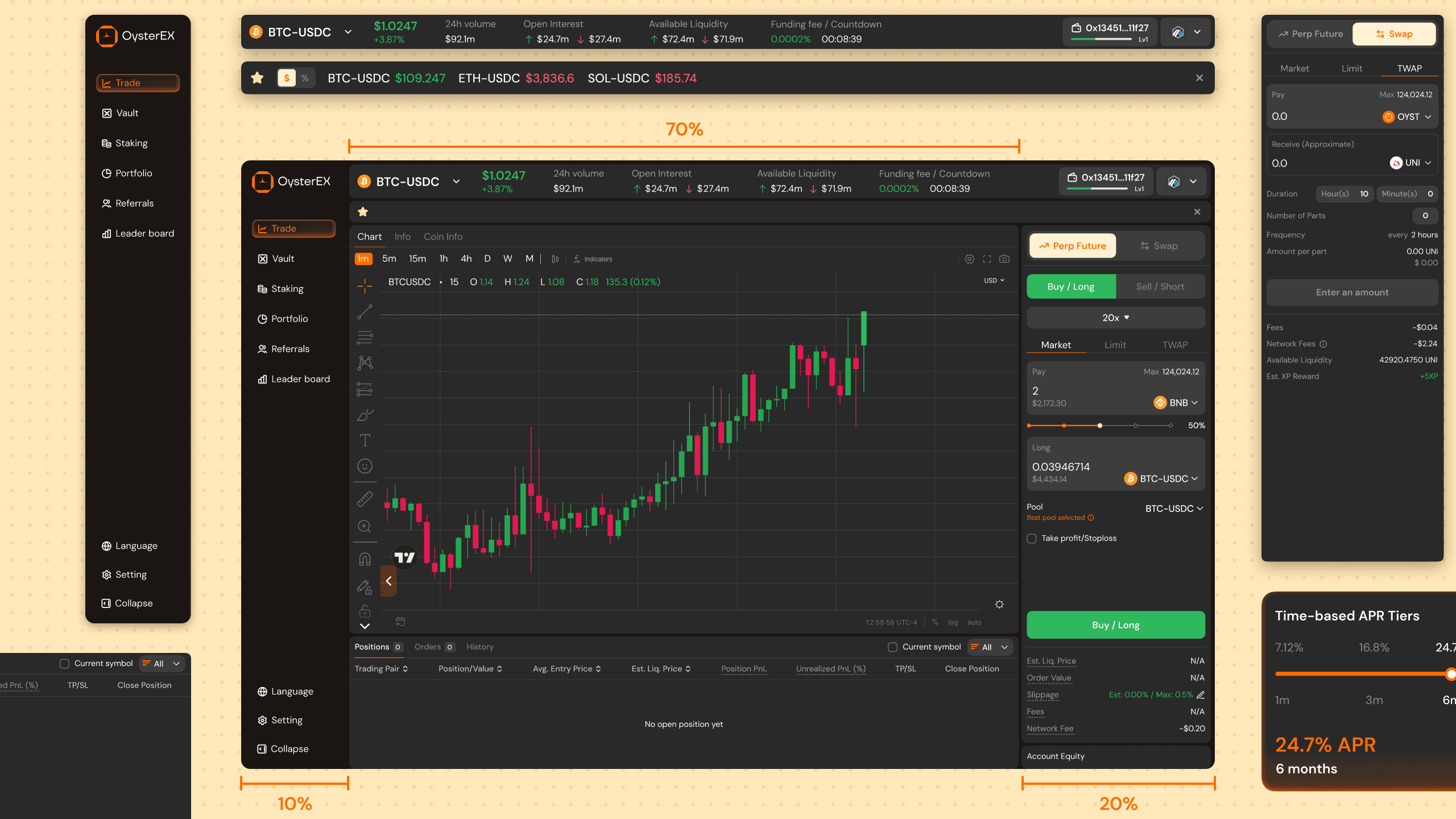Click the Number of Parts input field
This screenshot has height=819, width=1456.
(x=1425, y=216)
